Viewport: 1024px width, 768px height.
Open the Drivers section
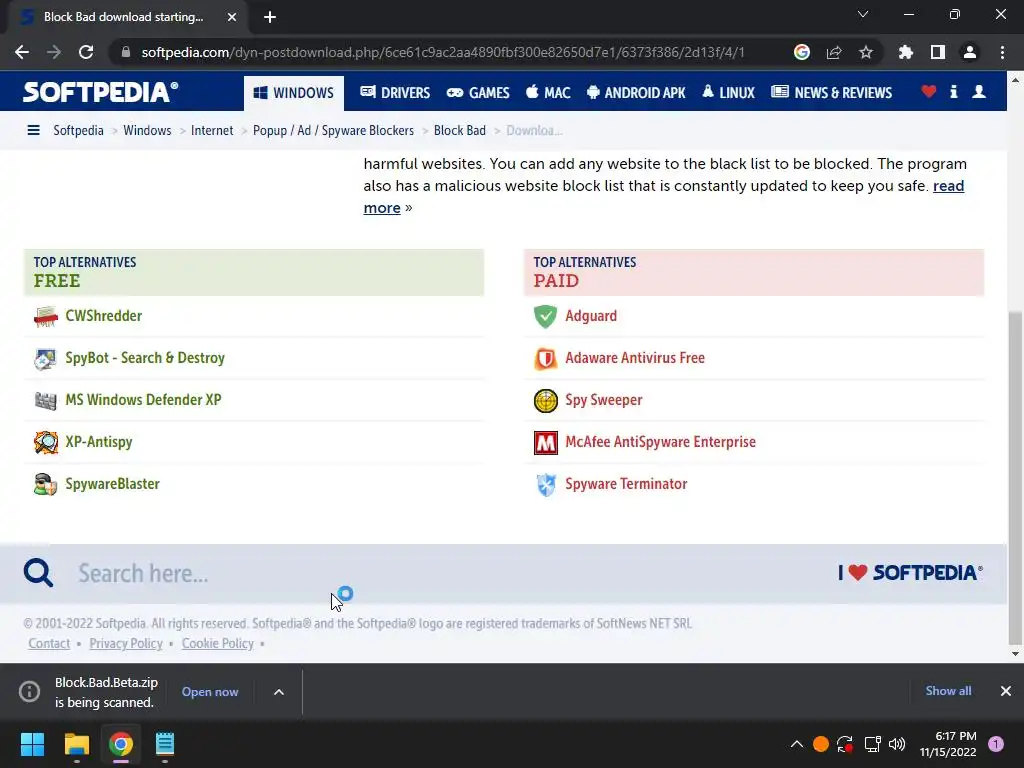coord(395,93)
